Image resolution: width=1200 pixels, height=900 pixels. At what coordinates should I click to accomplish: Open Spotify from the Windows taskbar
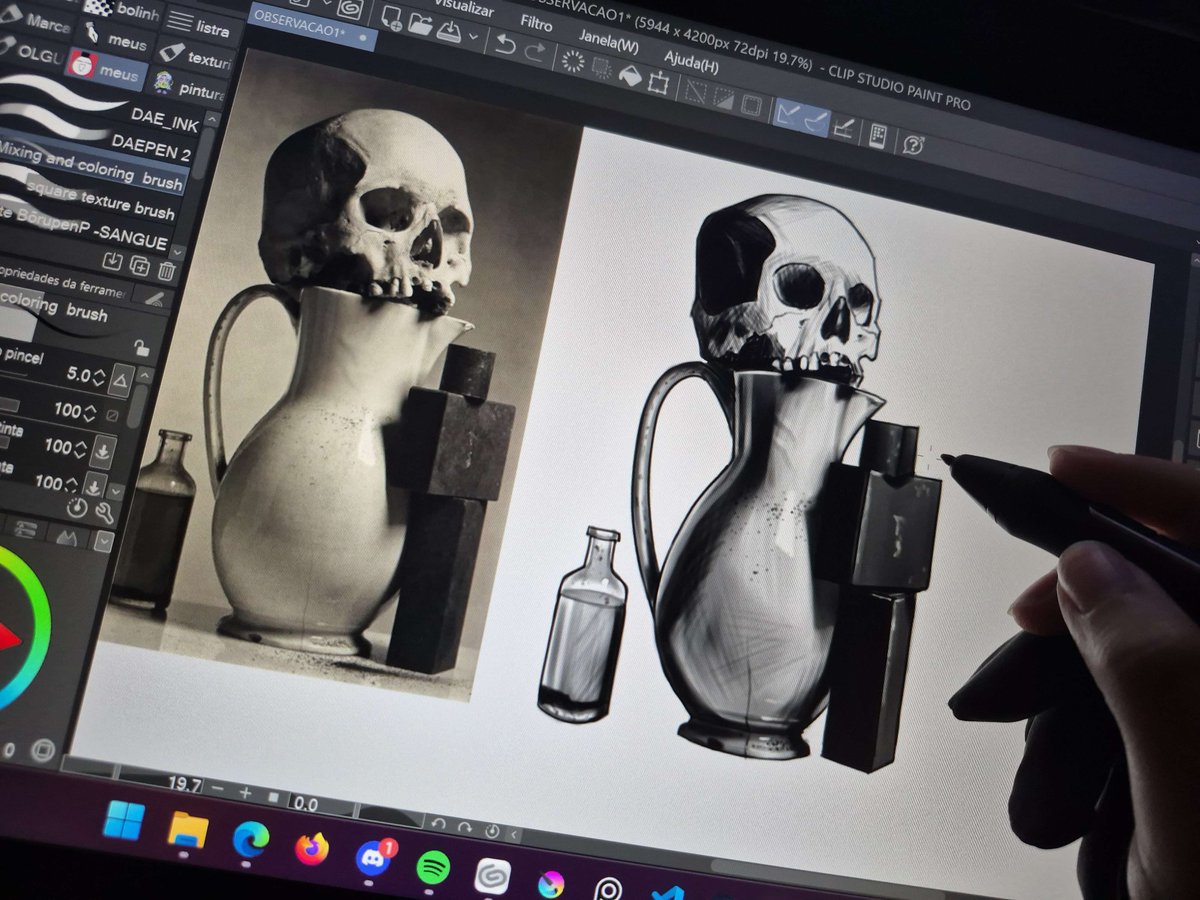point(433,866)
